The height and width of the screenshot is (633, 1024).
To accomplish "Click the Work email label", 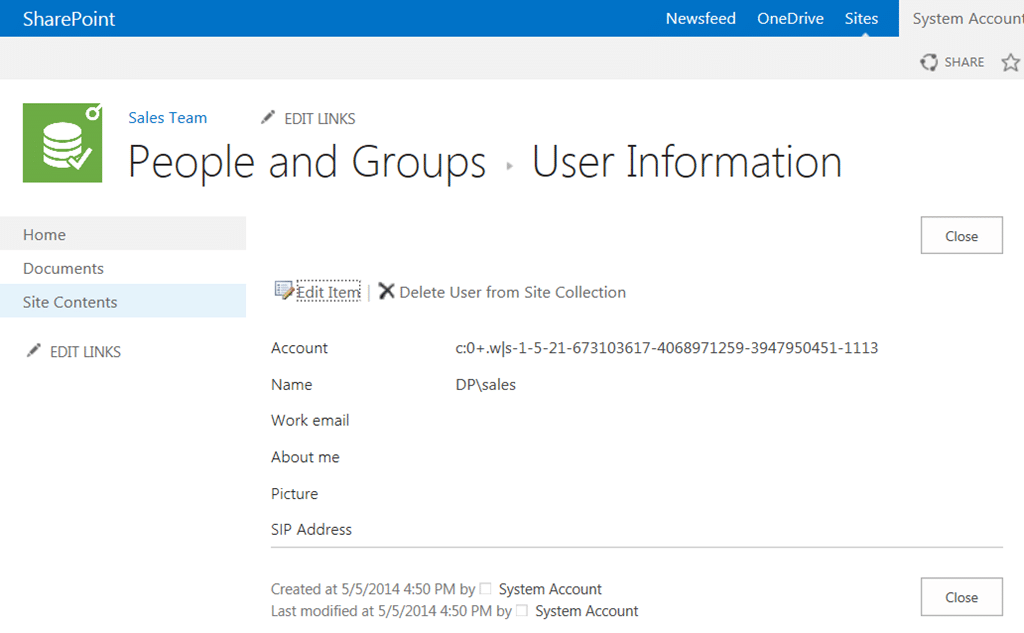I will tap(310, 420).
